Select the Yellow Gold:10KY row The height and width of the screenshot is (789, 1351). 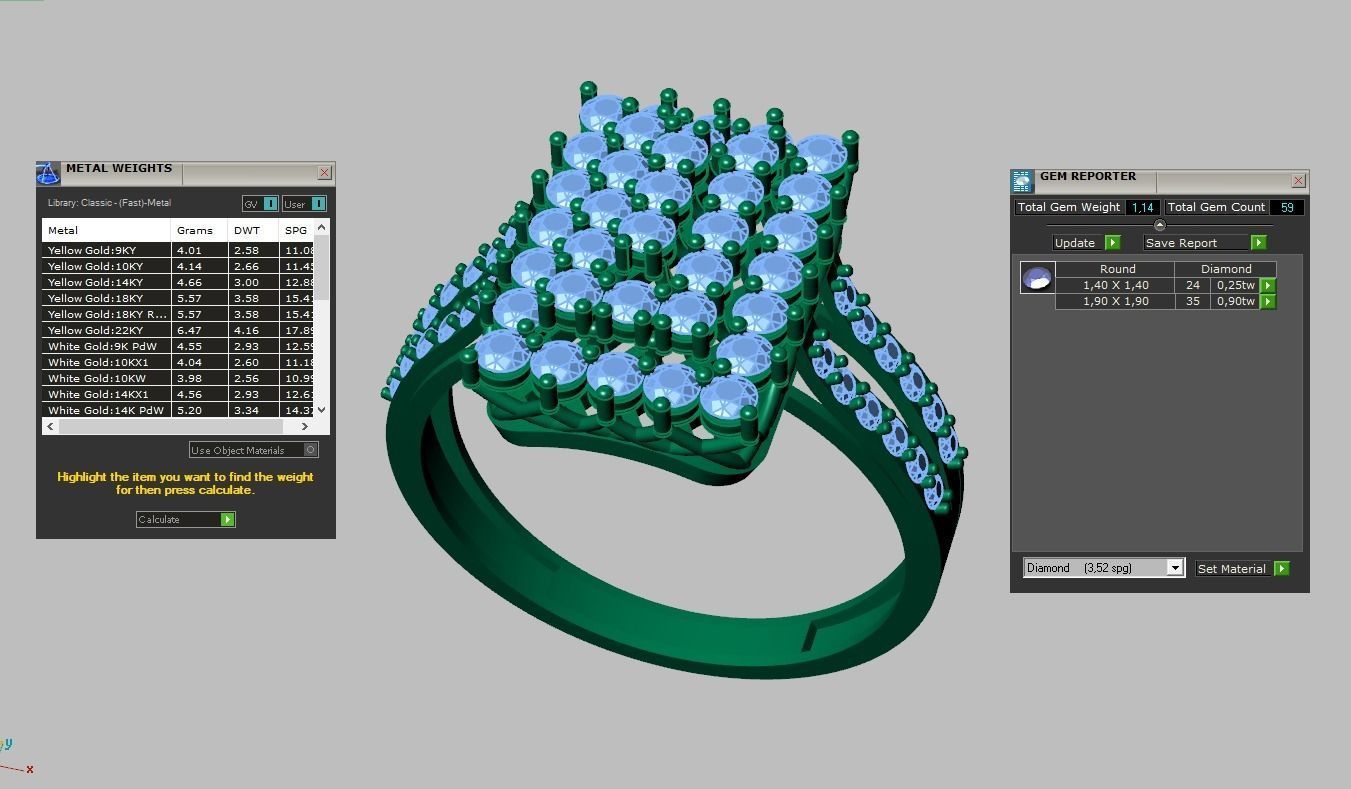[179, 266]
